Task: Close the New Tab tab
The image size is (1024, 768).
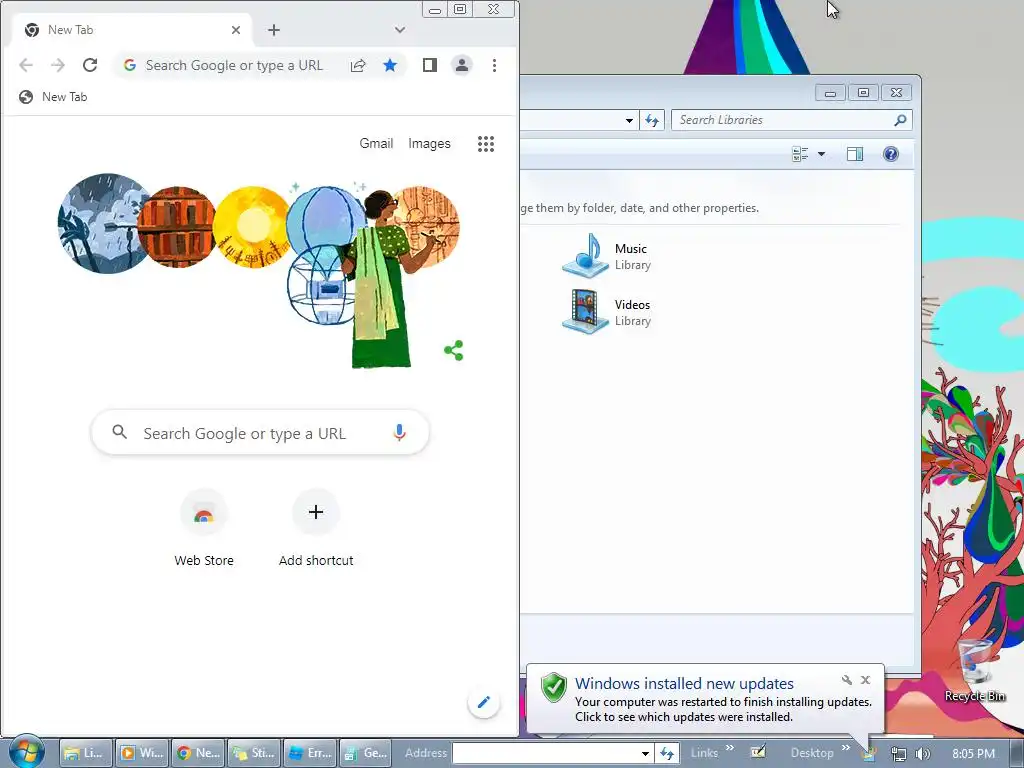Action: tap(236, 30)
